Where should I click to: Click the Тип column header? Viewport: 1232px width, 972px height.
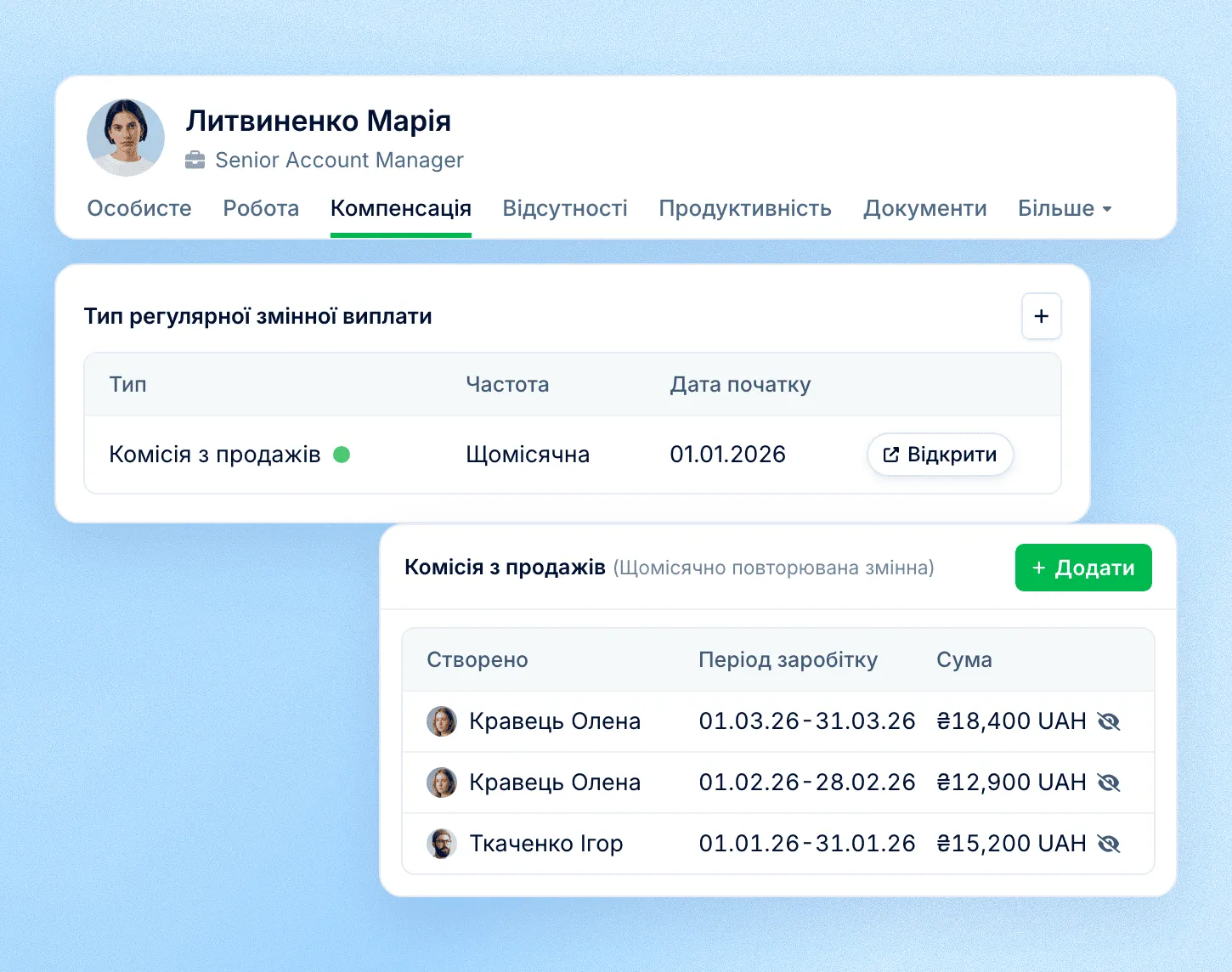pyautogui.click(x=128, y=384)
